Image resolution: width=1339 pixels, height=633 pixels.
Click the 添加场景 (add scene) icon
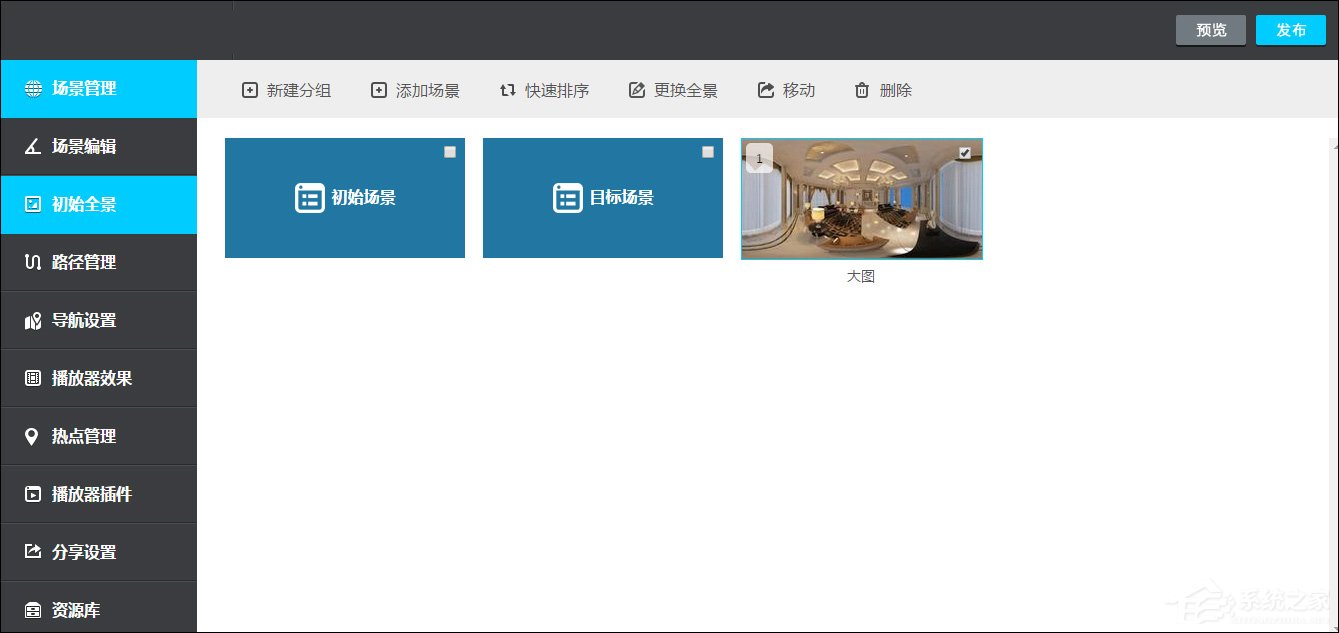(x=379, y=89)
